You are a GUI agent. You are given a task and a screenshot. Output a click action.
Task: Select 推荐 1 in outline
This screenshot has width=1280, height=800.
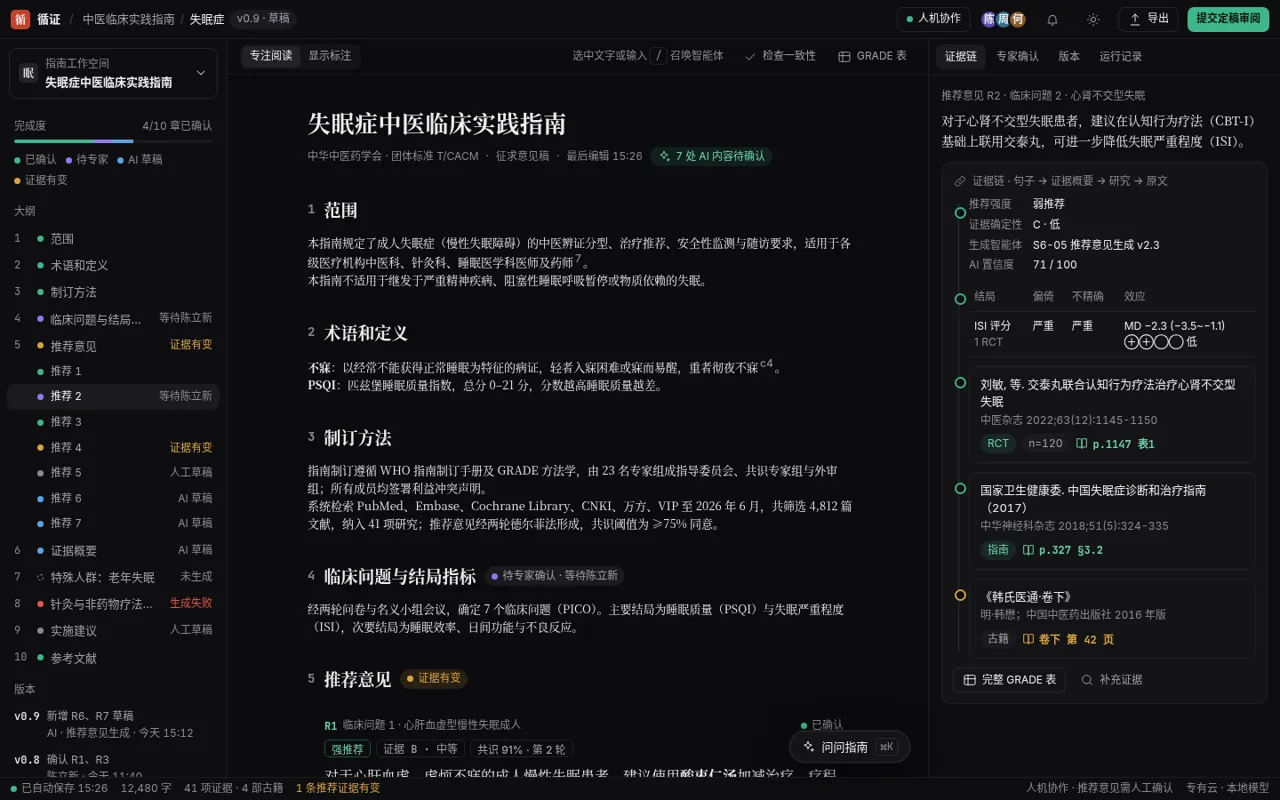pos(113,371)
